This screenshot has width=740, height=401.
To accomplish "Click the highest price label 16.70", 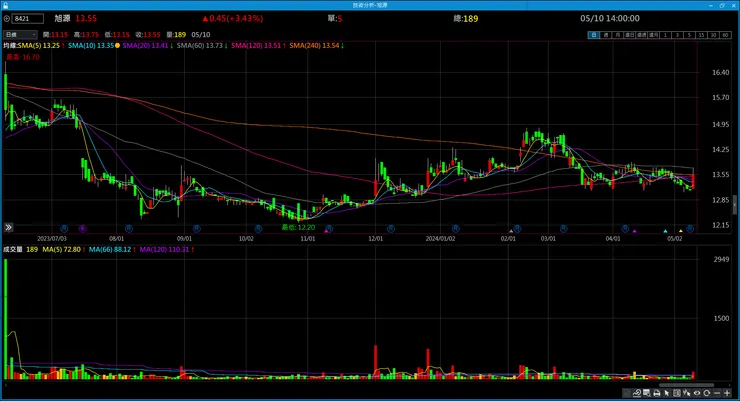I will [x=23, y=57].
